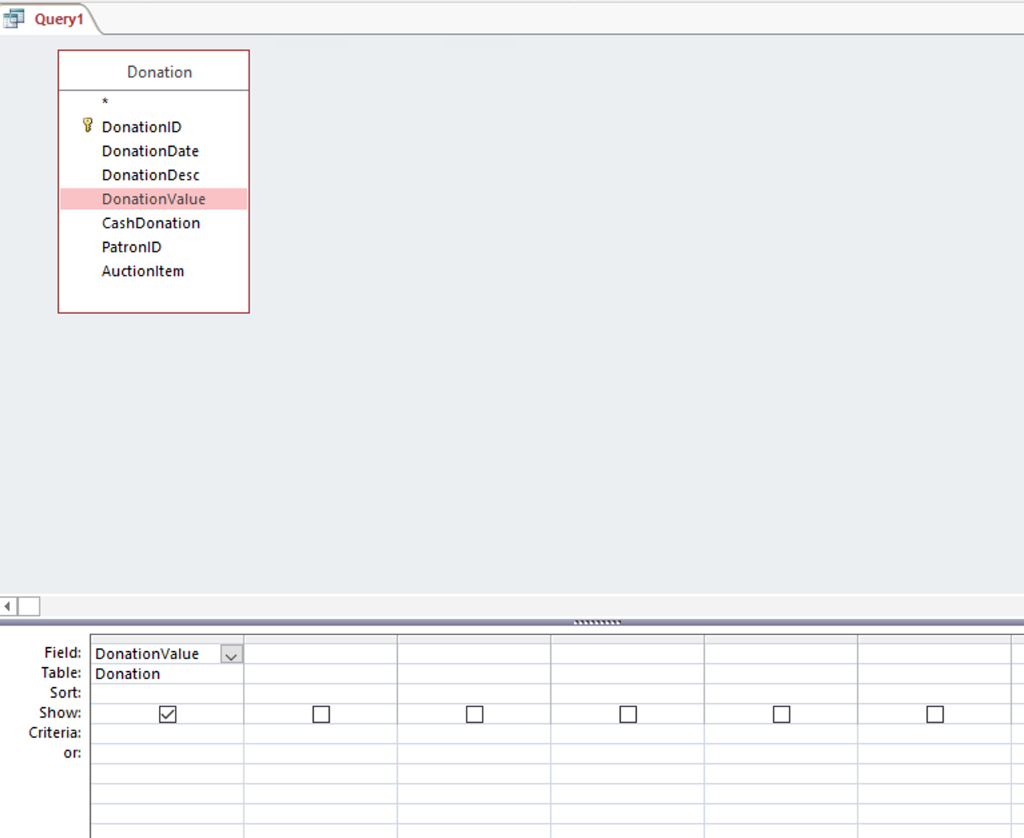Click the left scroll arrow of table pane
Viewport: 1024px width, 838px height.
8,606
